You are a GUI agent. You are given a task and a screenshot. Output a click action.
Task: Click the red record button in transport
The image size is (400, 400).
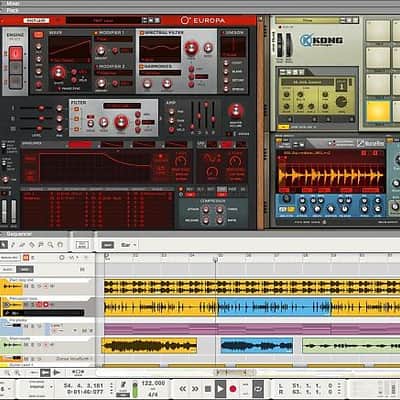[x=233, y=389]
